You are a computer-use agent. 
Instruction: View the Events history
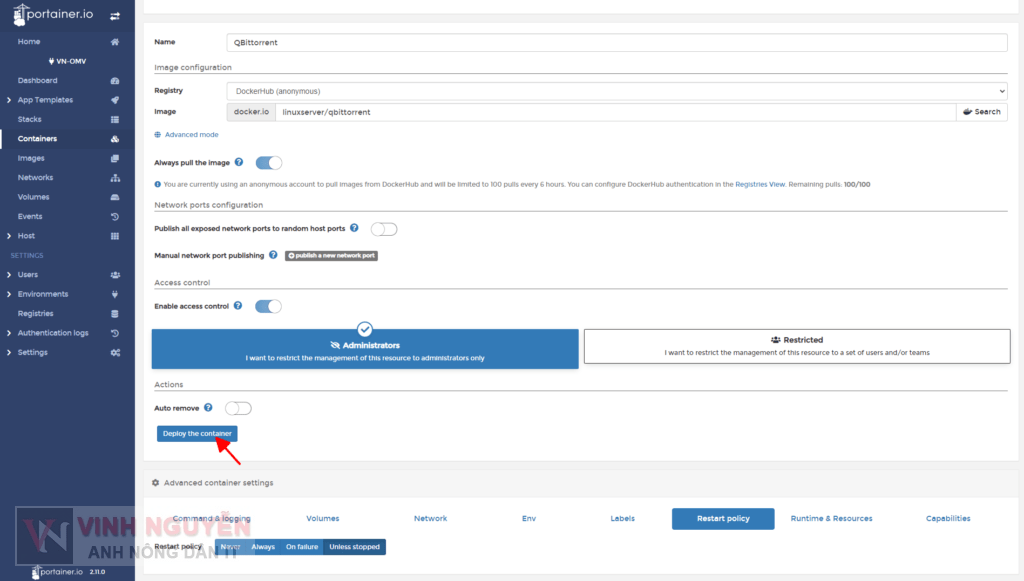pos(40,215)
